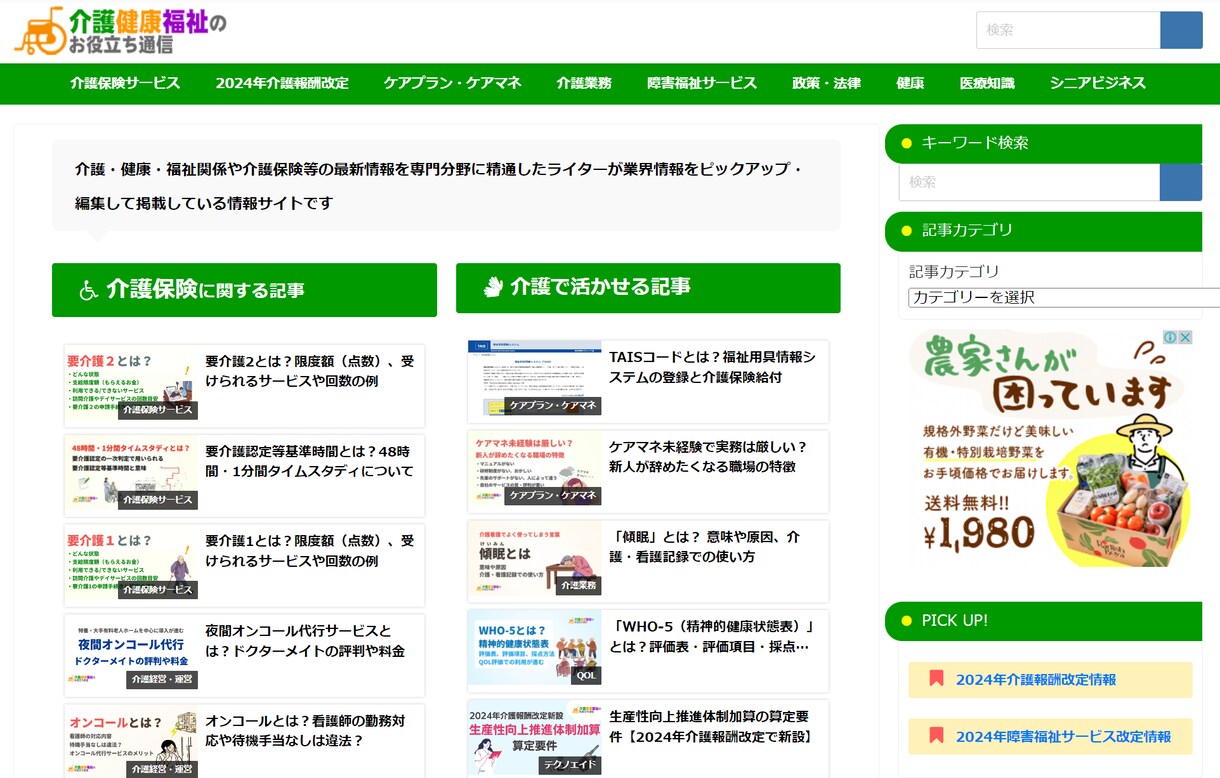Go to 健康 navigation item

click(x=910, y=83)
